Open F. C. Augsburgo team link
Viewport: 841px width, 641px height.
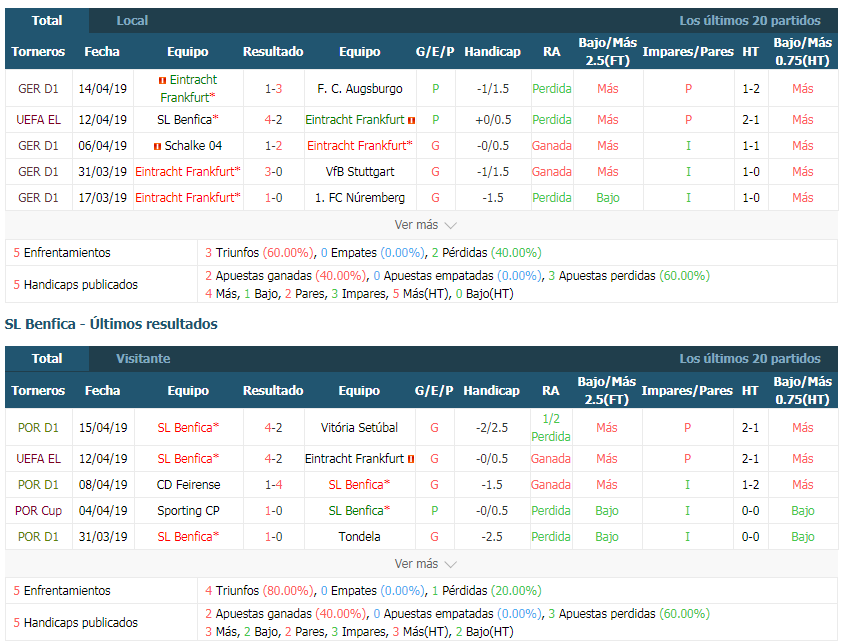pos(359,89)
